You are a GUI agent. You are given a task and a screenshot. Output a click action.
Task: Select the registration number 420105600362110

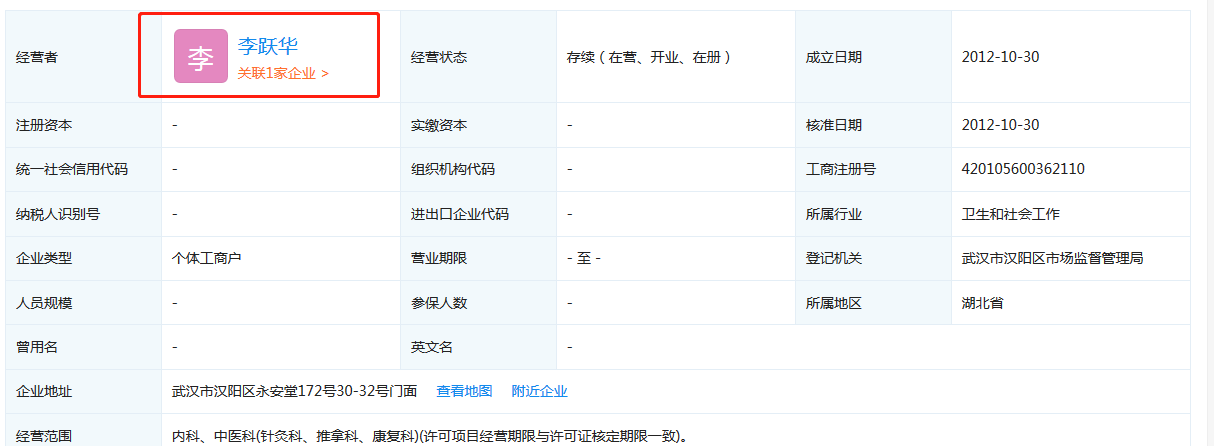point(1023,169)
